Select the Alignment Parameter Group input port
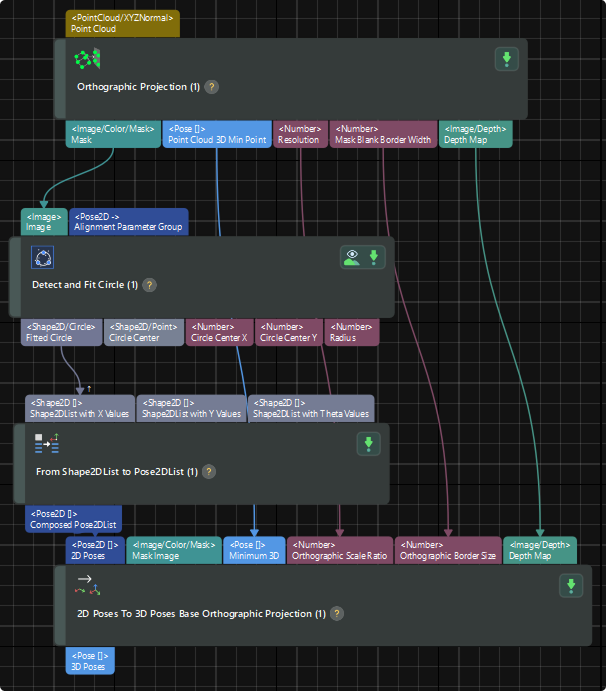The height and width of the screenshot is (691, 606). click(x=129, y=222)
